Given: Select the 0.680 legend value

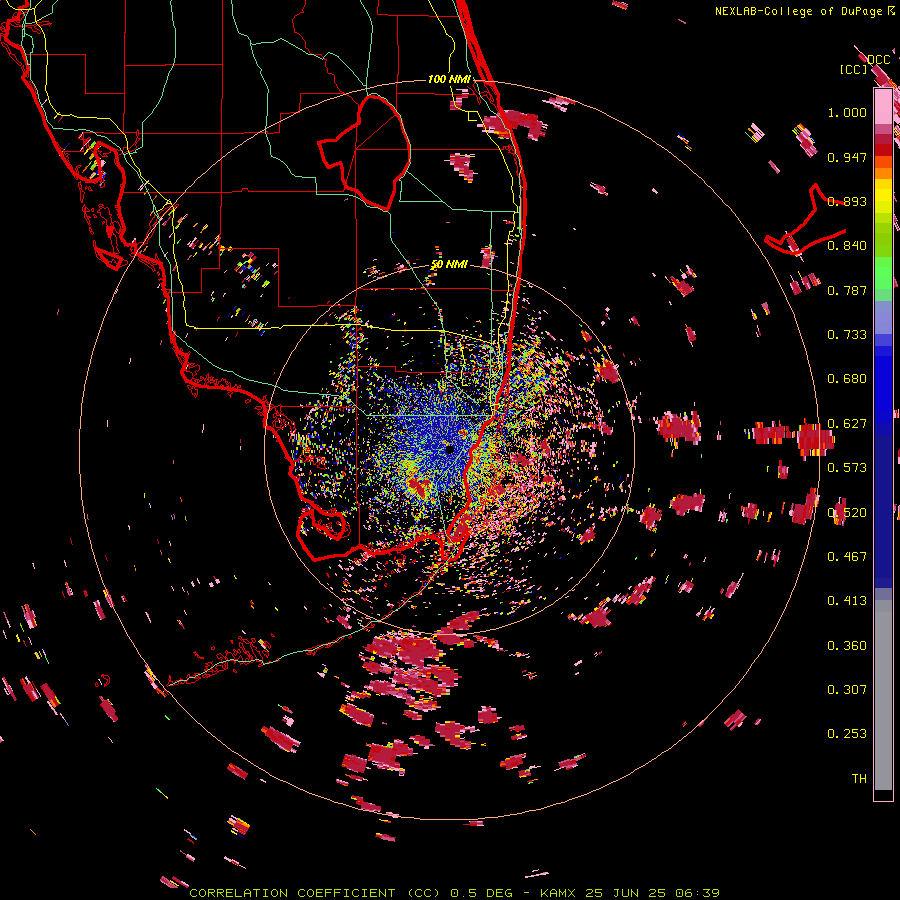Looking at the screenshot, I should 847,379.
